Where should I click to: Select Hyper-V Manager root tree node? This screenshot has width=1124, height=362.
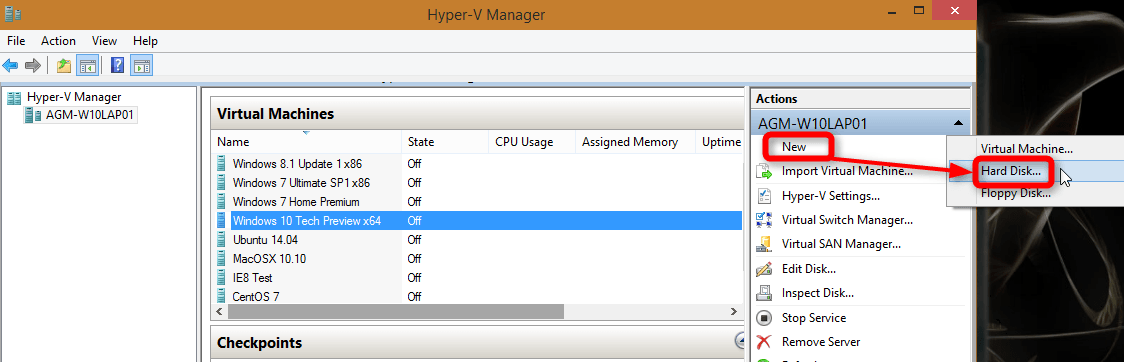pyautogui.click(x=74, y=97)
